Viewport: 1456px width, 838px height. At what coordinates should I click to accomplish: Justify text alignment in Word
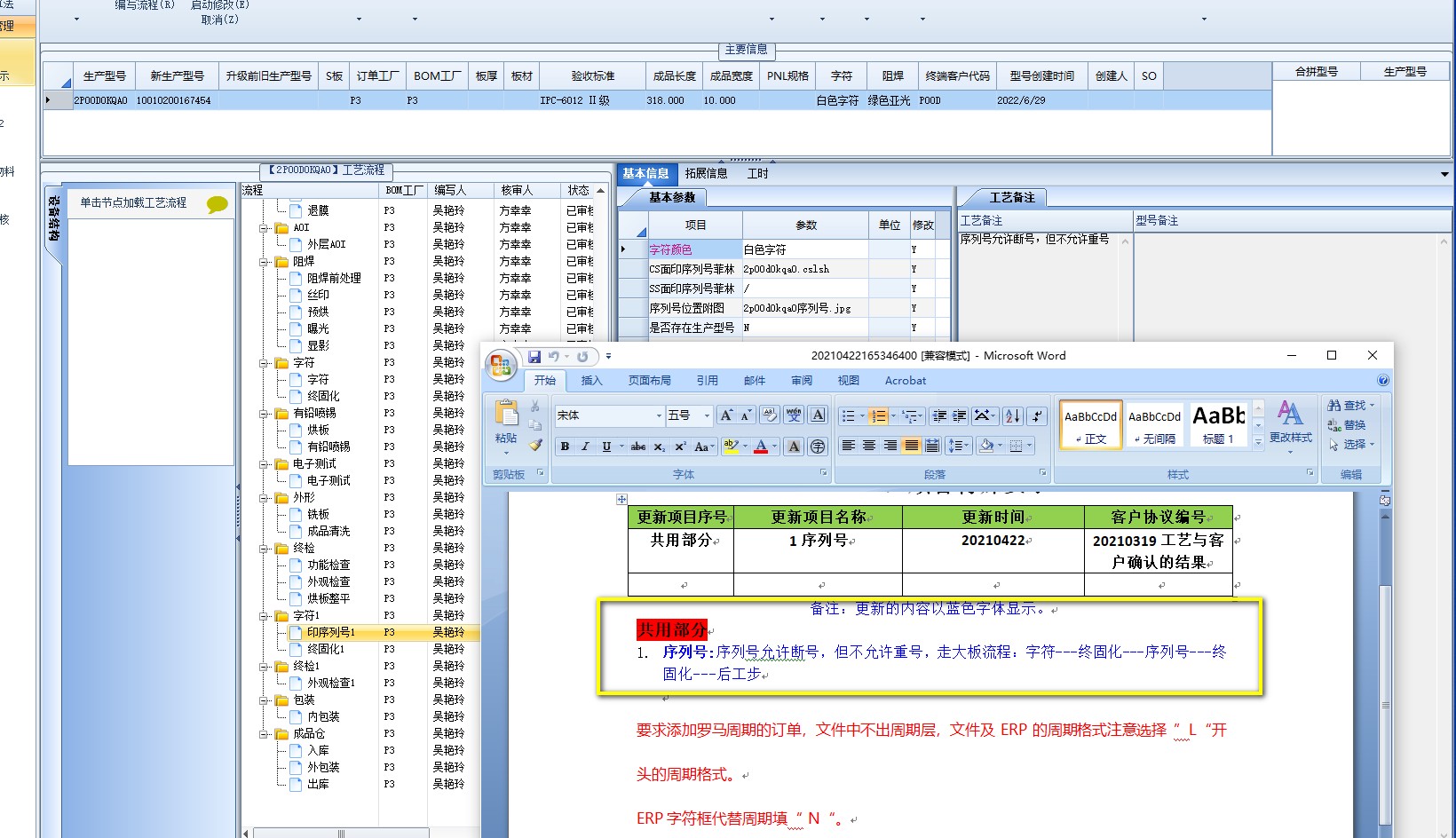tap(911, 446)
